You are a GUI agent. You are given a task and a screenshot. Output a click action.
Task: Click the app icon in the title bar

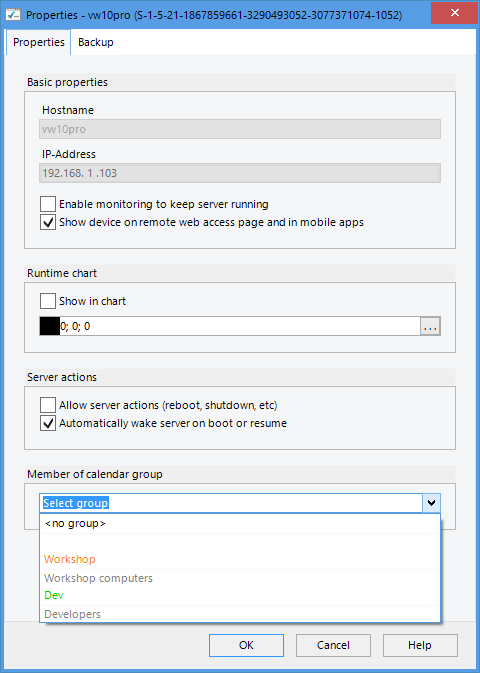pyautogui.click(x=14, y=15)
